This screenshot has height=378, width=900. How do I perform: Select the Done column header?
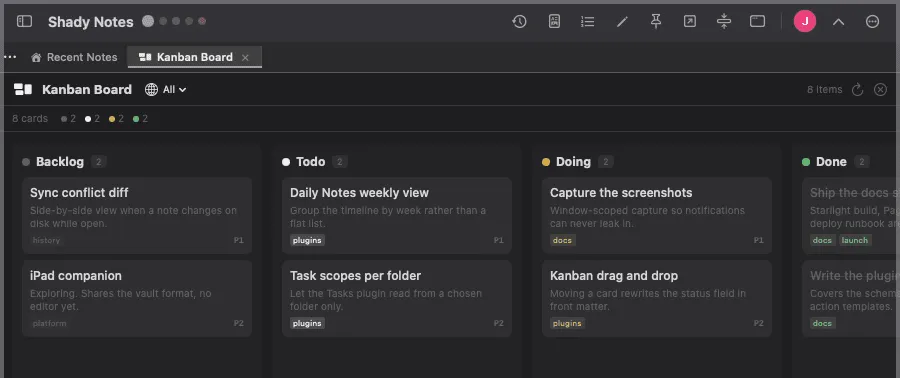[831, 162]
